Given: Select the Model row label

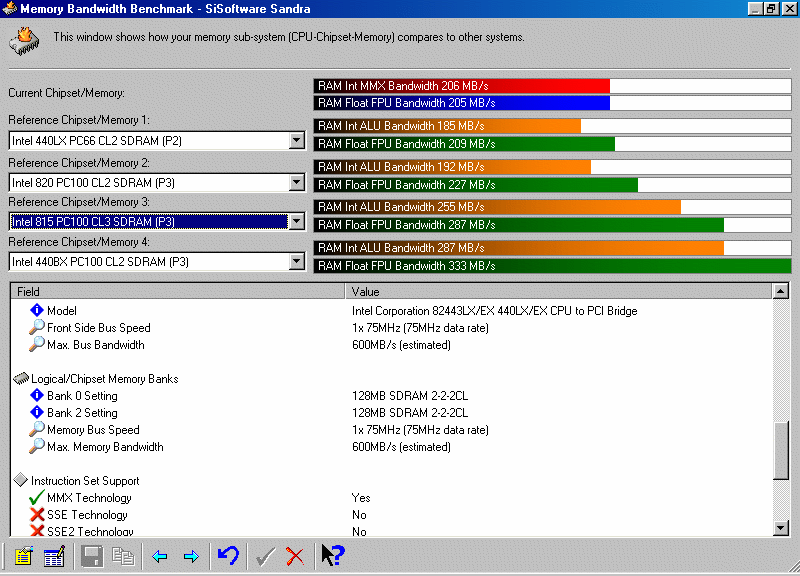Looking at the screenshot, I should coord(62,311).
